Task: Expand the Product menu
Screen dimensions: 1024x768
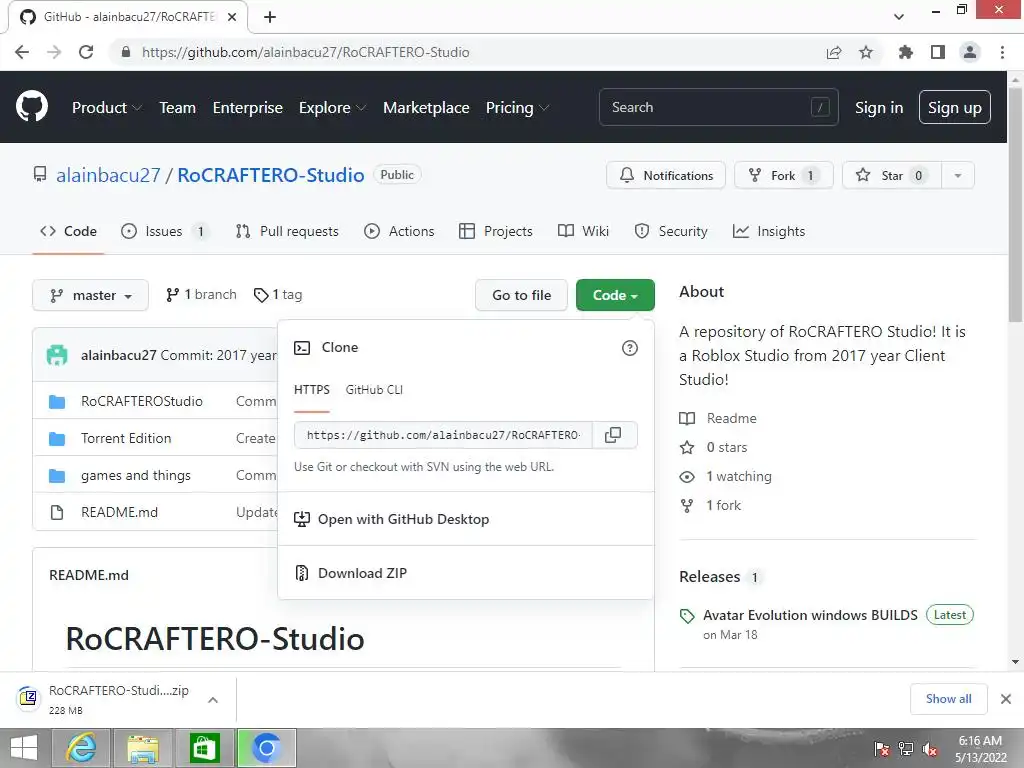Action: [106, 108]
